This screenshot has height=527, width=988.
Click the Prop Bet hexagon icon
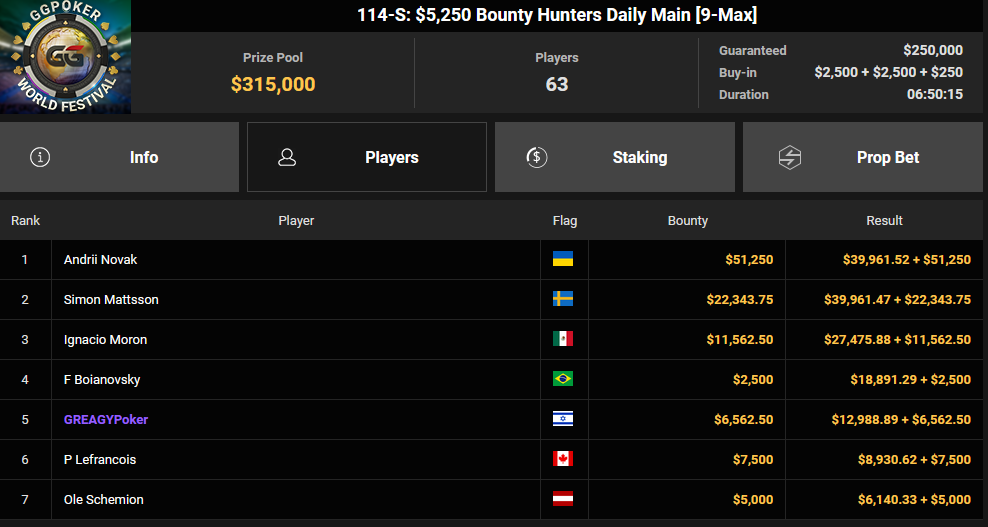click(x=790, y=157)
